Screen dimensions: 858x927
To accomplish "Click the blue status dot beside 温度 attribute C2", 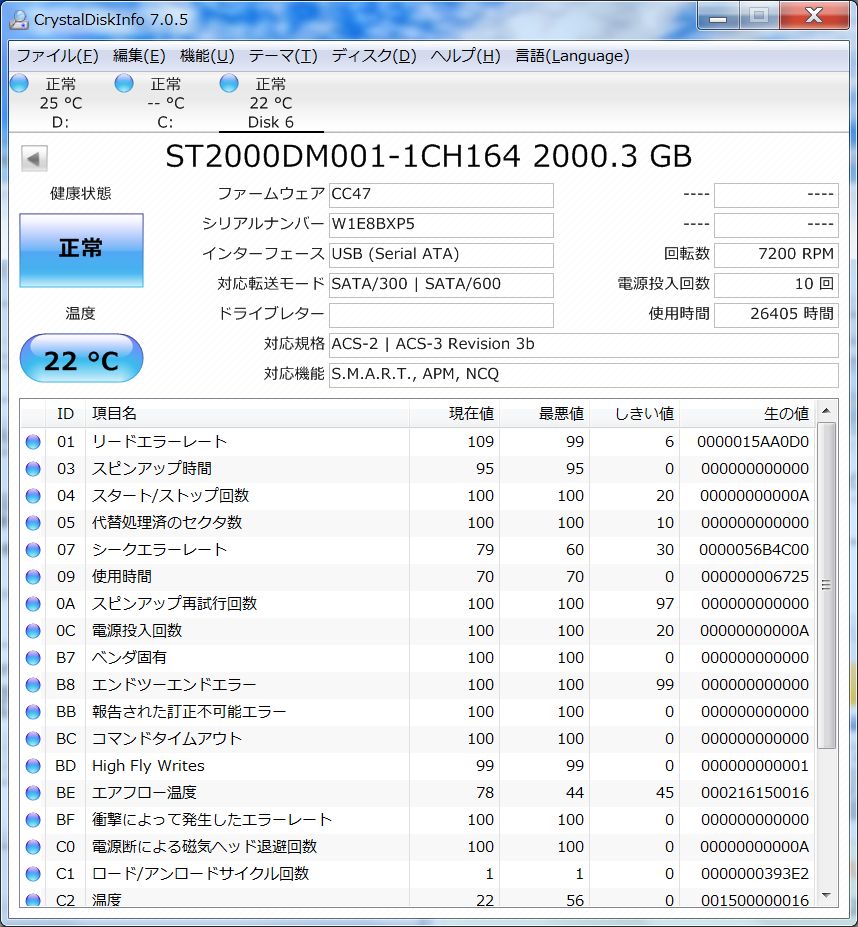I will 32,901.
